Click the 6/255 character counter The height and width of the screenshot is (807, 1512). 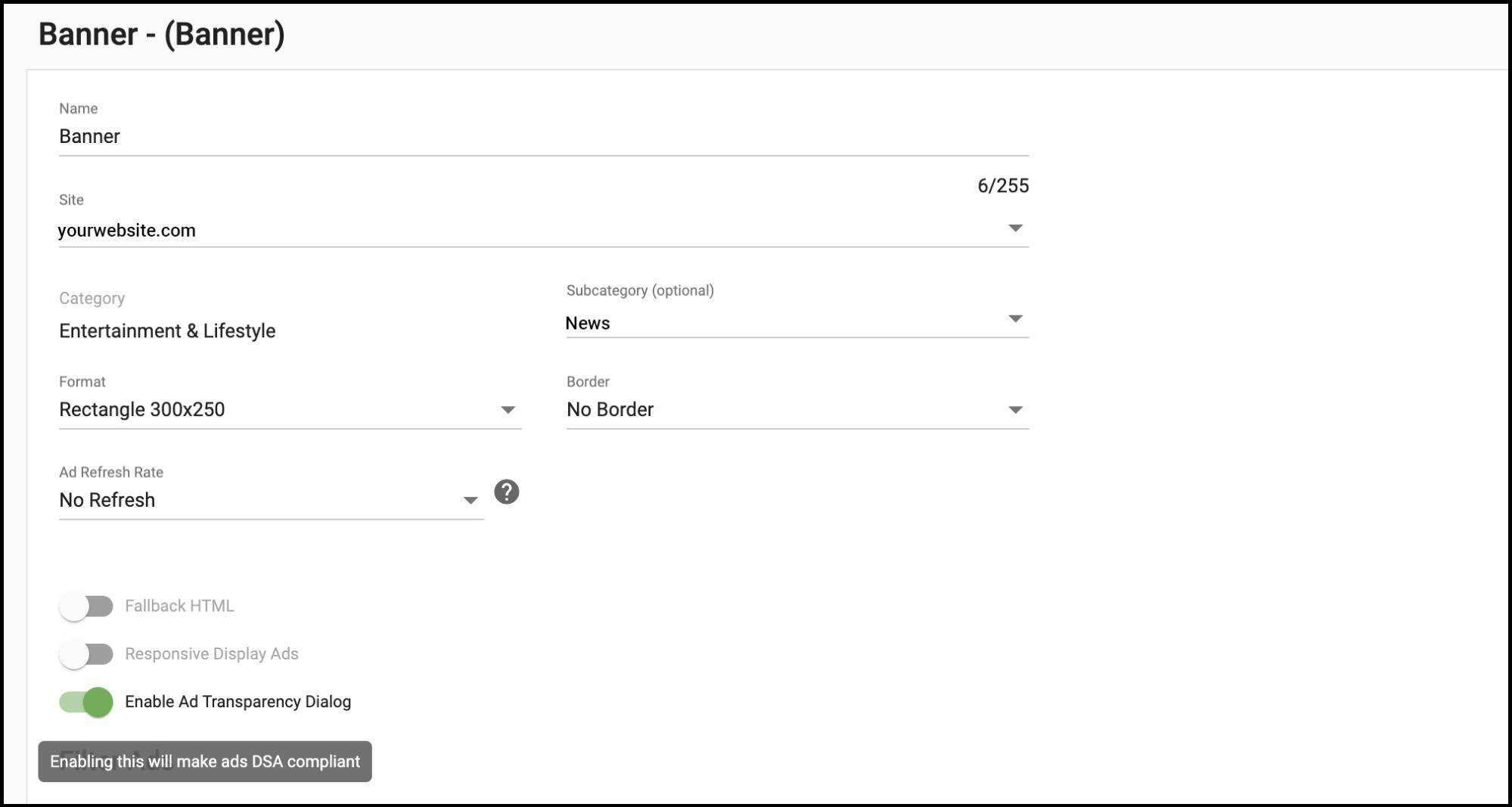tap(1001, 185)
